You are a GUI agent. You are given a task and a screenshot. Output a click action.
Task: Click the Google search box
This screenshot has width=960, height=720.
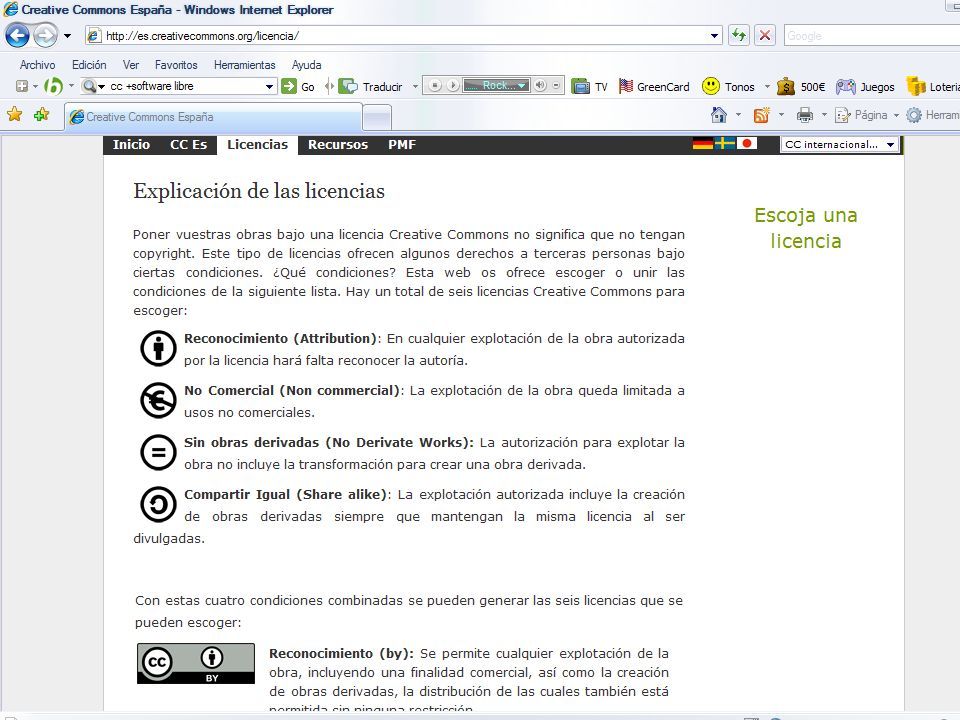872,36
